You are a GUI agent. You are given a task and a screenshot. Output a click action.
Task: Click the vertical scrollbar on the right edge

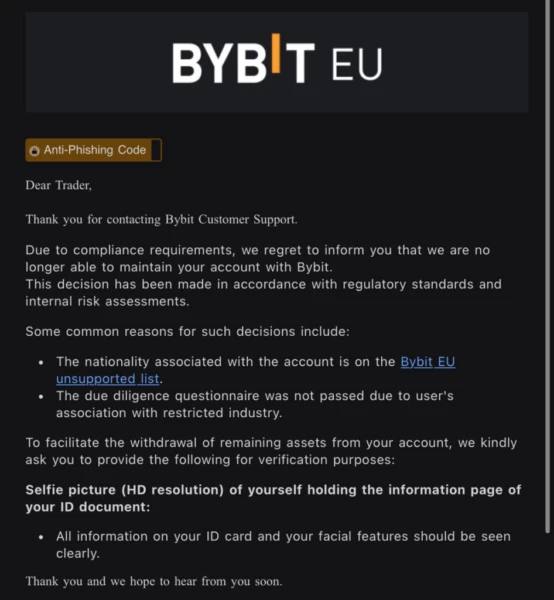(547, 266)
